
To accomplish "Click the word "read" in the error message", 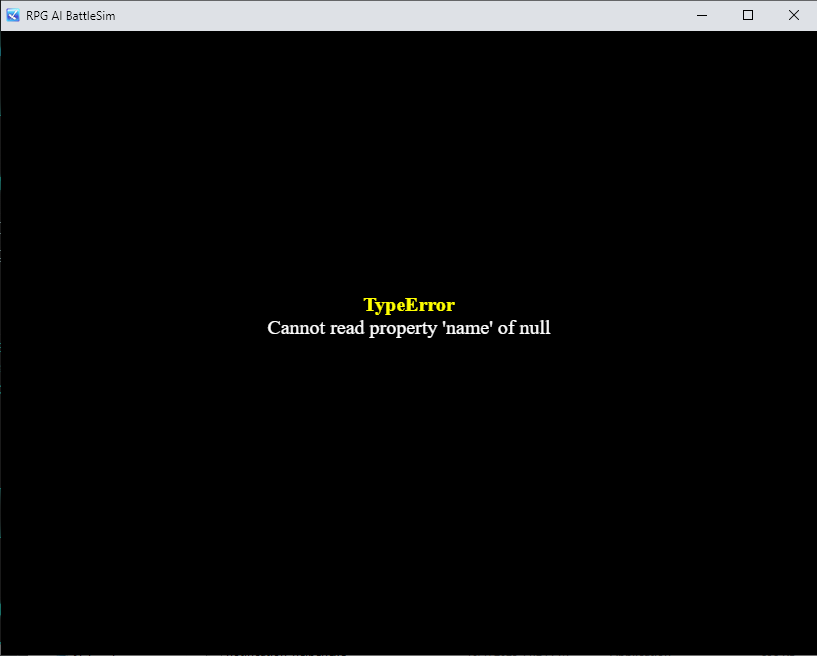I will point(347,328).
